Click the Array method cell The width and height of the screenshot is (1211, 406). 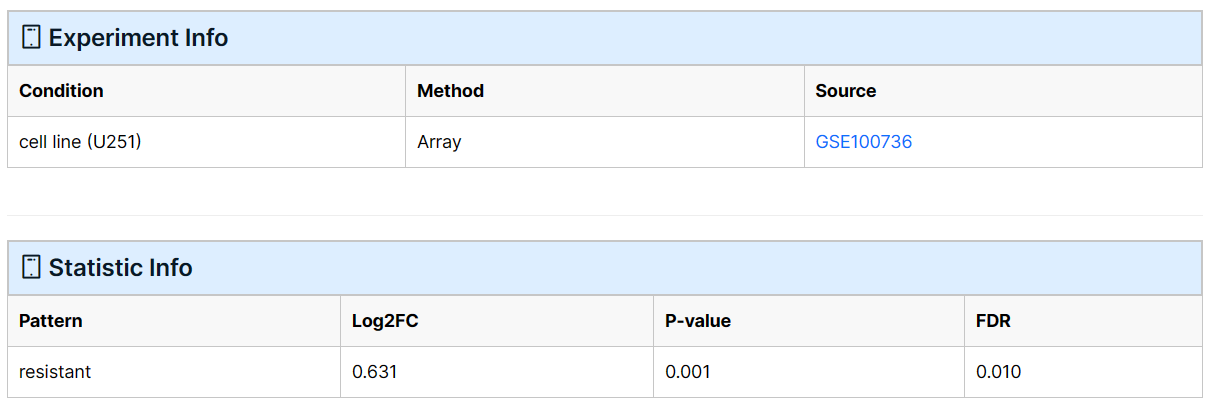tap(605, 142)
